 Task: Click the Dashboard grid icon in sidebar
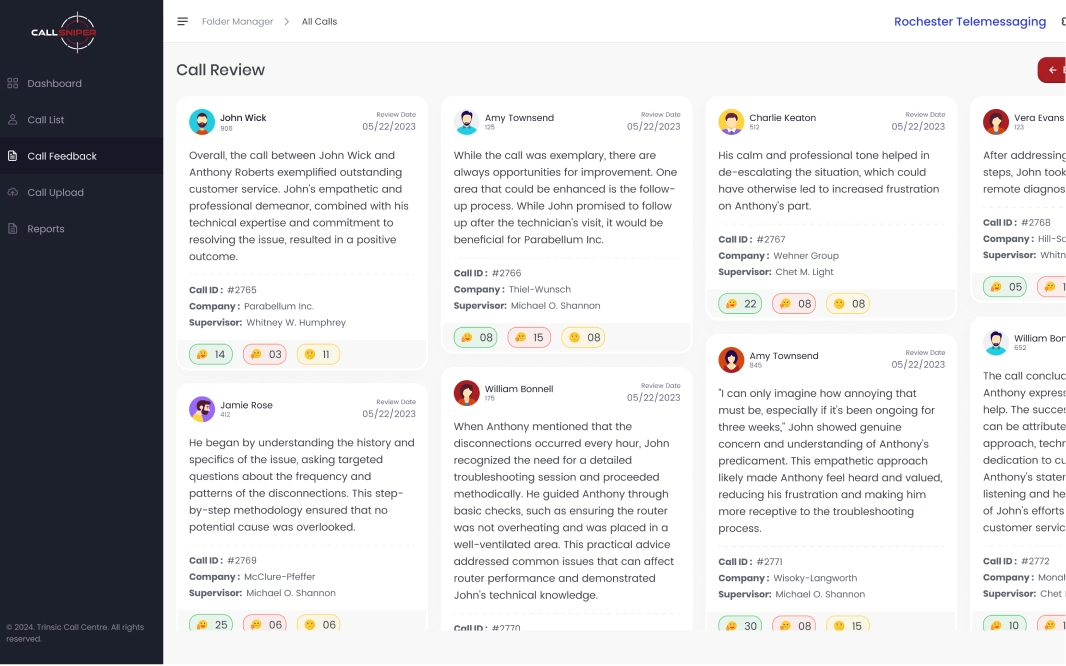(x=13, y=84)
